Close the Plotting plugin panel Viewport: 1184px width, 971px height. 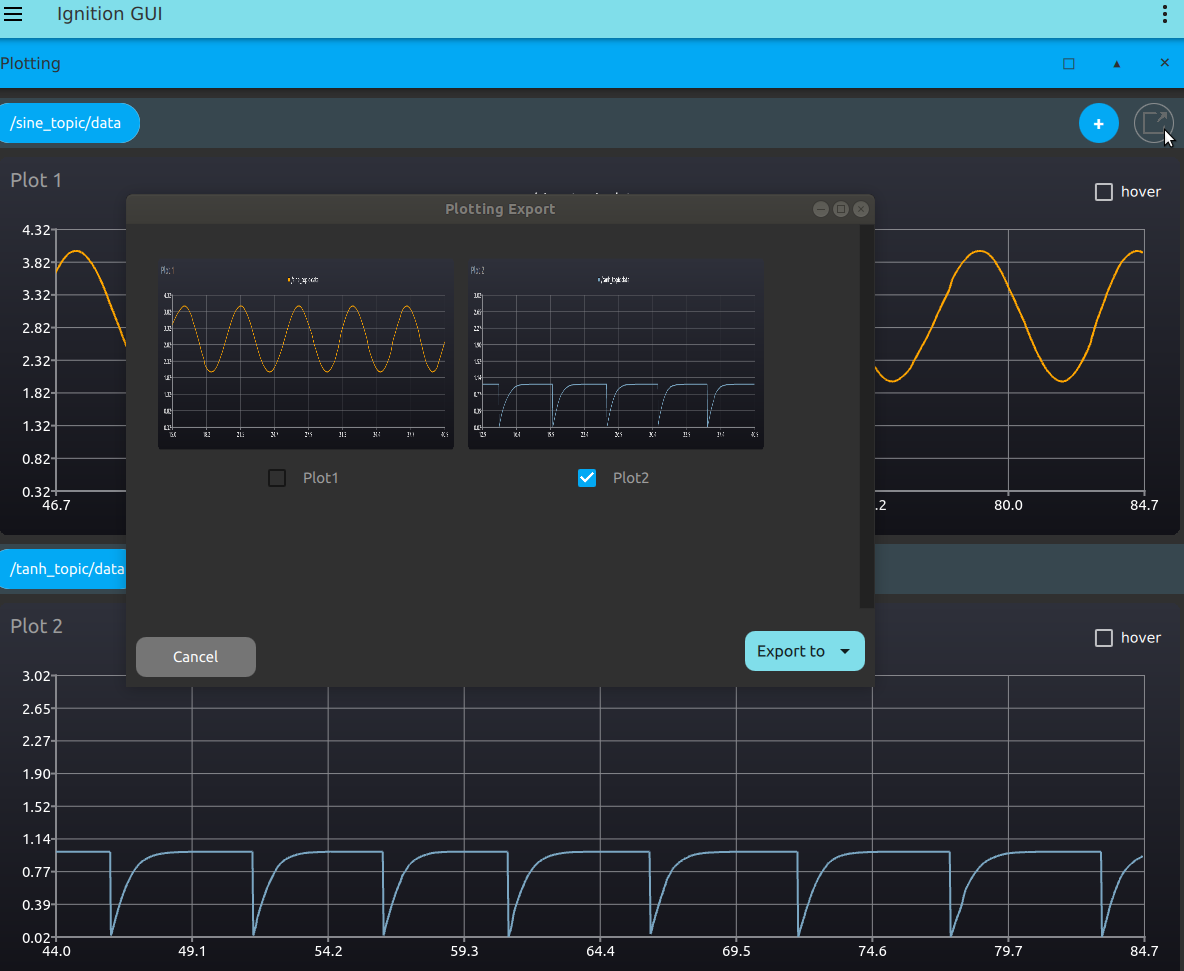[1164, 63]
